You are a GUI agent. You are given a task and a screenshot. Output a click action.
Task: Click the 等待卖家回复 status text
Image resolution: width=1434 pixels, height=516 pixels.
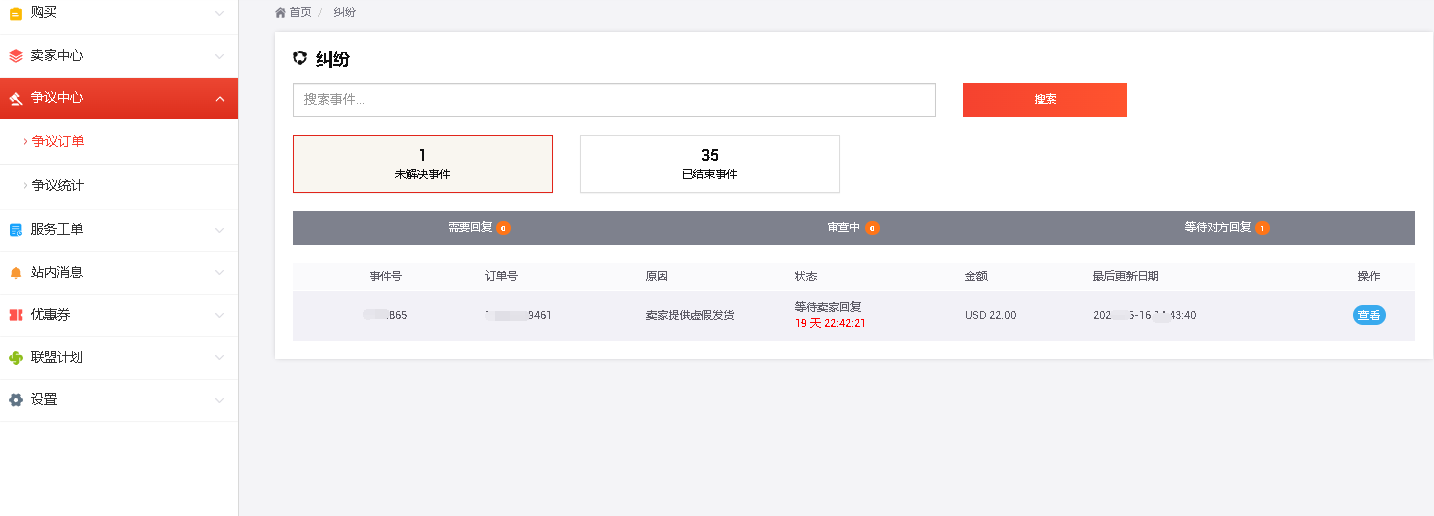(828, 307)
